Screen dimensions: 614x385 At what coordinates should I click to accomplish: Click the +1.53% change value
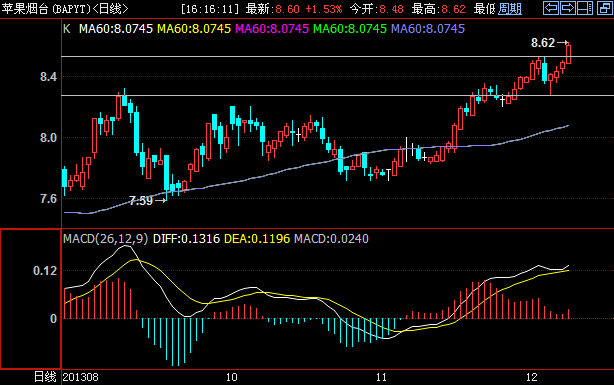[x=323, y=9]
